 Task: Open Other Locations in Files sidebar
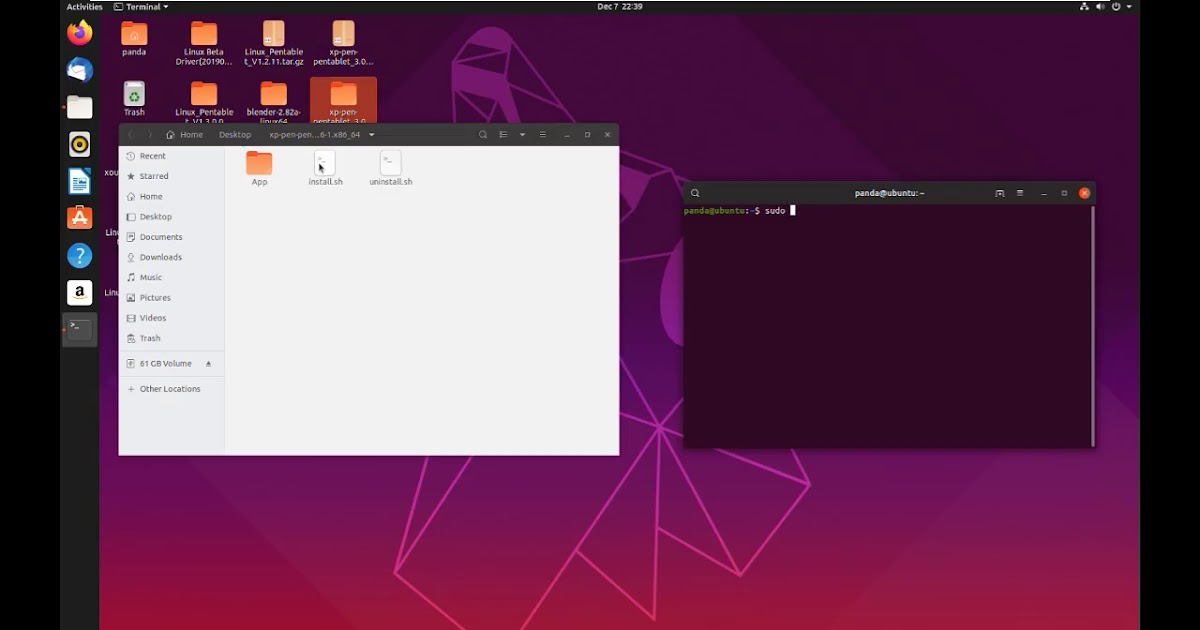point(172,389)
